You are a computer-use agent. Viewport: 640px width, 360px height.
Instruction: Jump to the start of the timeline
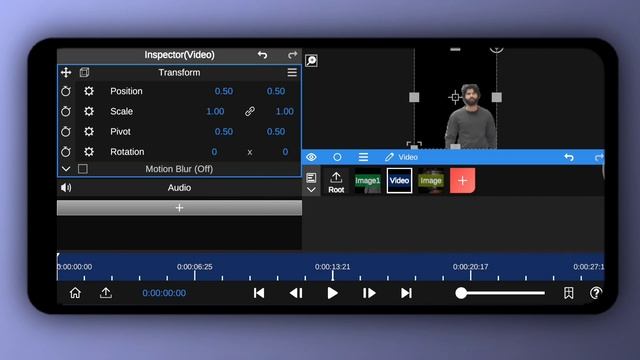click(x=259, y=293)
